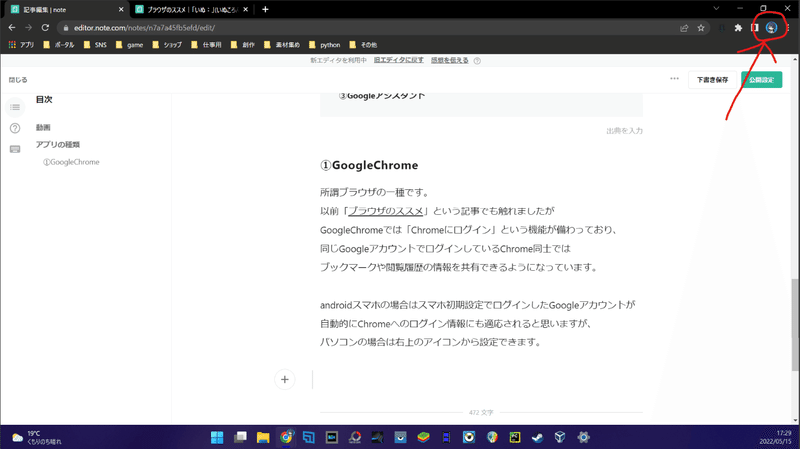800x449 pixels.
Task: Click the plus button to insert content
Action: tap(285, 380)
